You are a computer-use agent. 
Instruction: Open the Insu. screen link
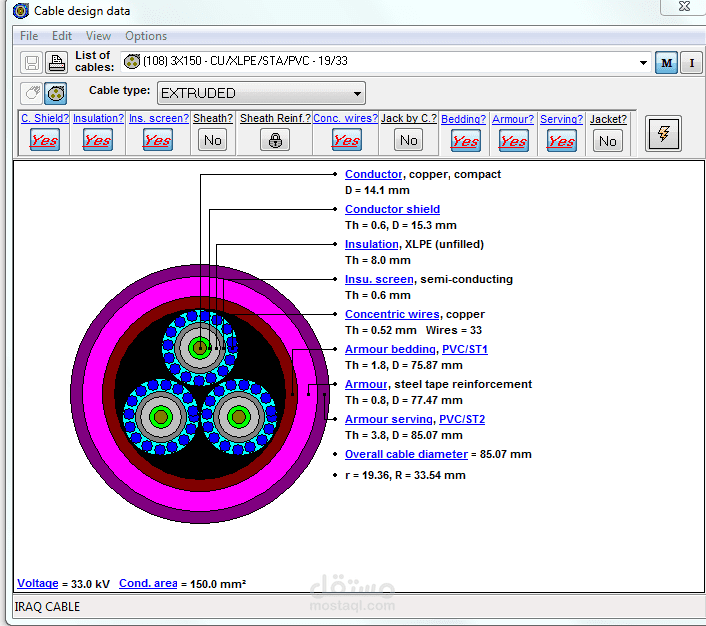pos(379,280)
